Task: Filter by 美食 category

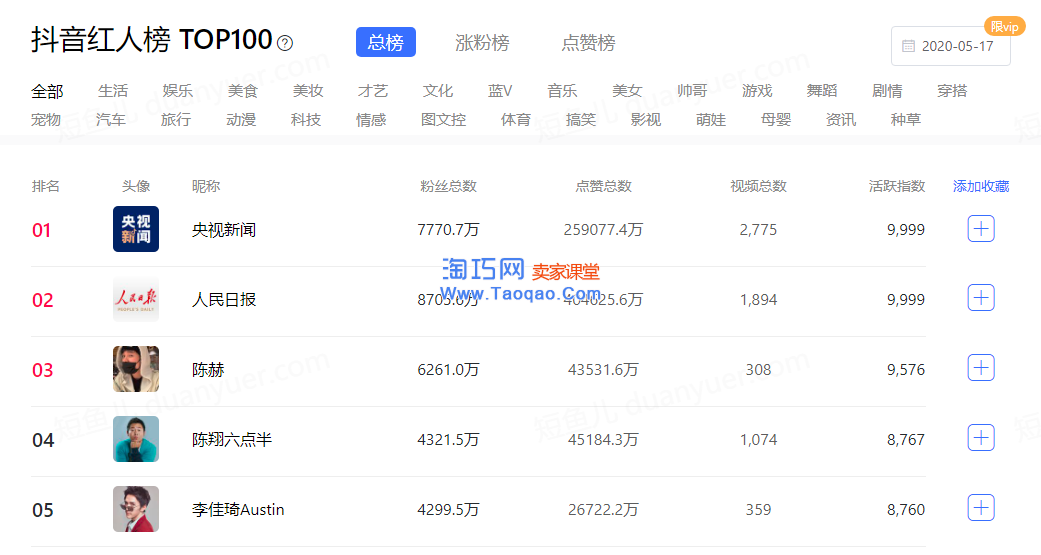Action: (243, 91)
